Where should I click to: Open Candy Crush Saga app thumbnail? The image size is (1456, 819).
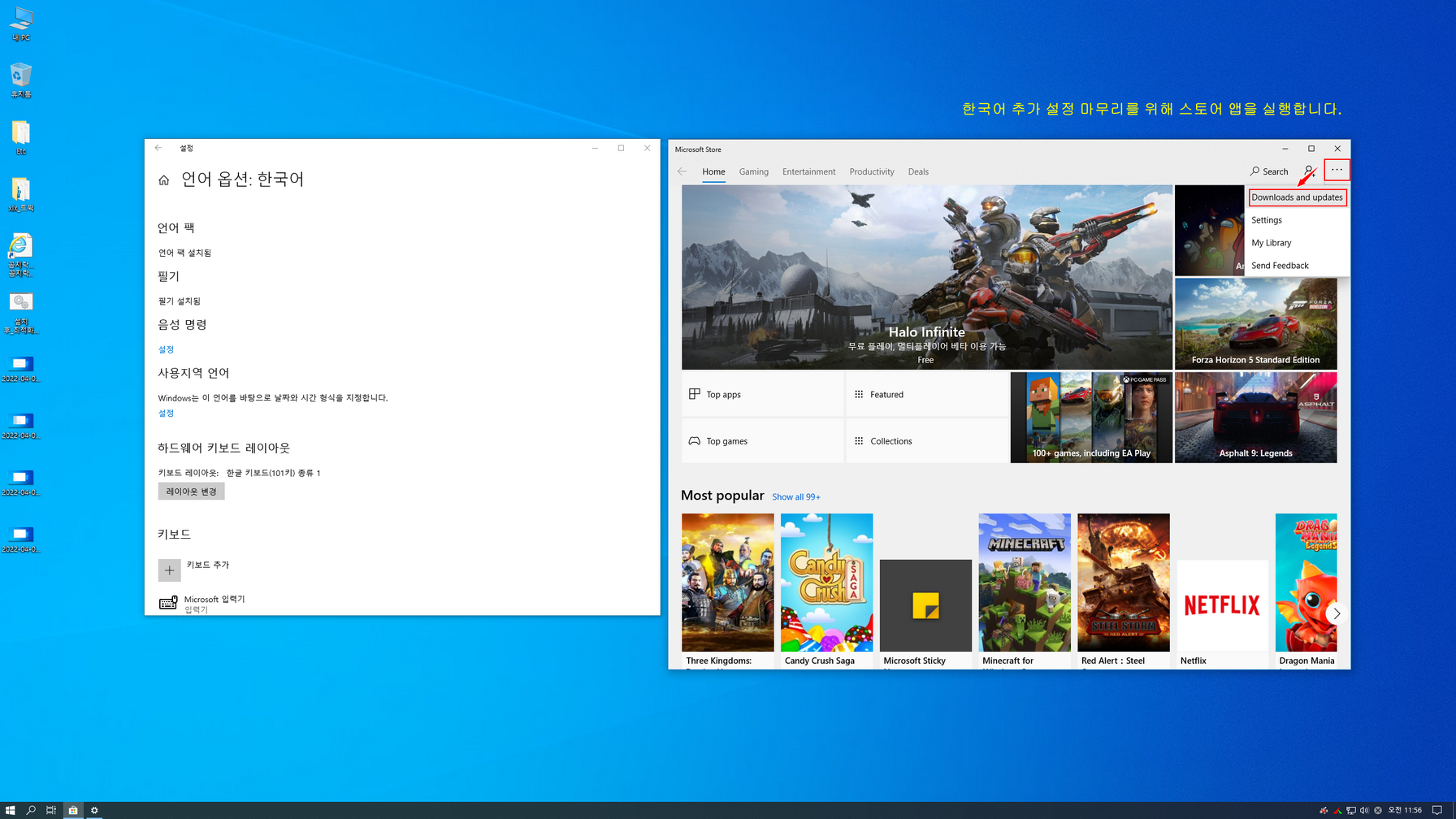click(x=826, y=583)
